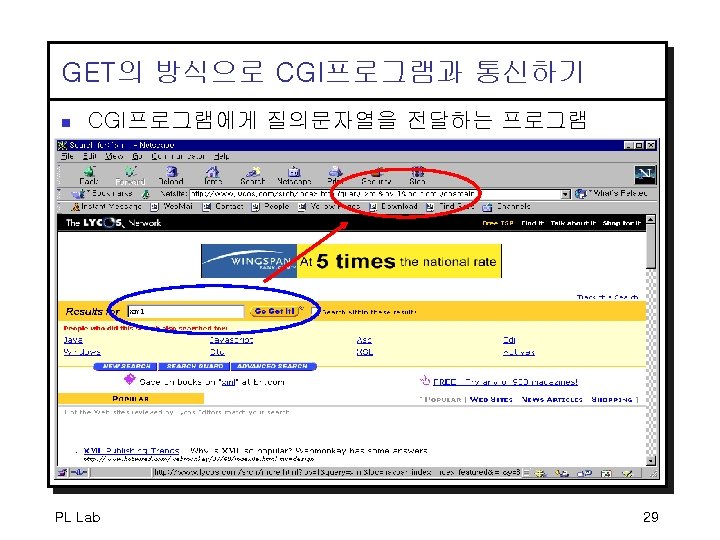Open Download personal toolbar shortcut
Screen dimensions: 720x540
(x=393, y=207)
